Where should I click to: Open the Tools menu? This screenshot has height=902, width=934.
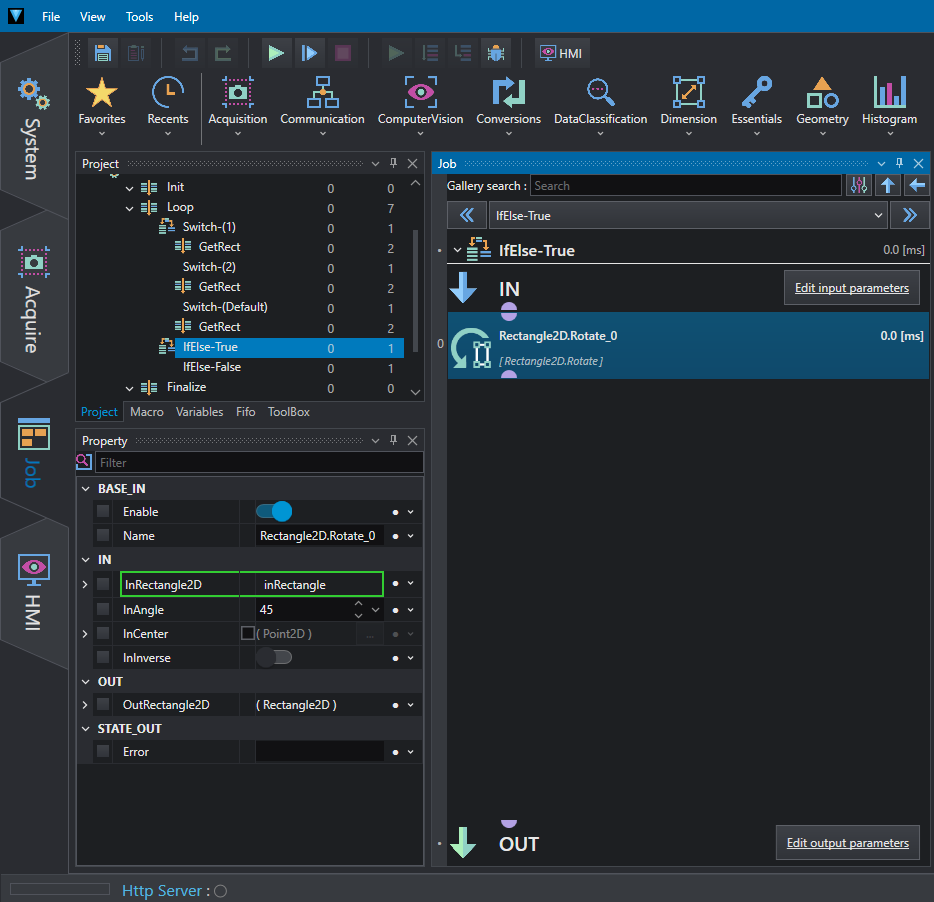(x=139, y=17)
